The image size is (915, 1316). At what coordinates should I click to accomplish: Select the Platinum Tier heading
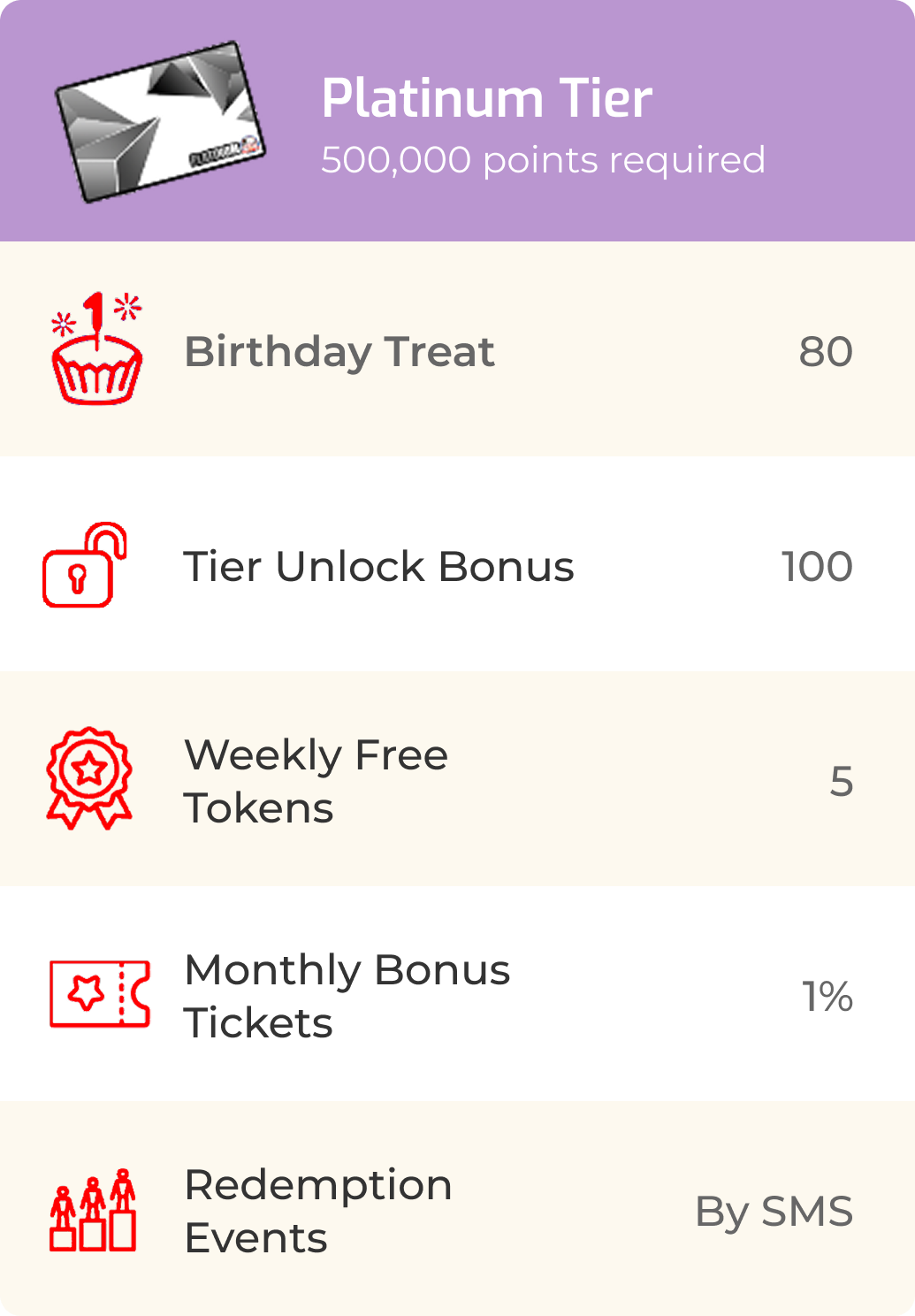click(x=486, y=98)
